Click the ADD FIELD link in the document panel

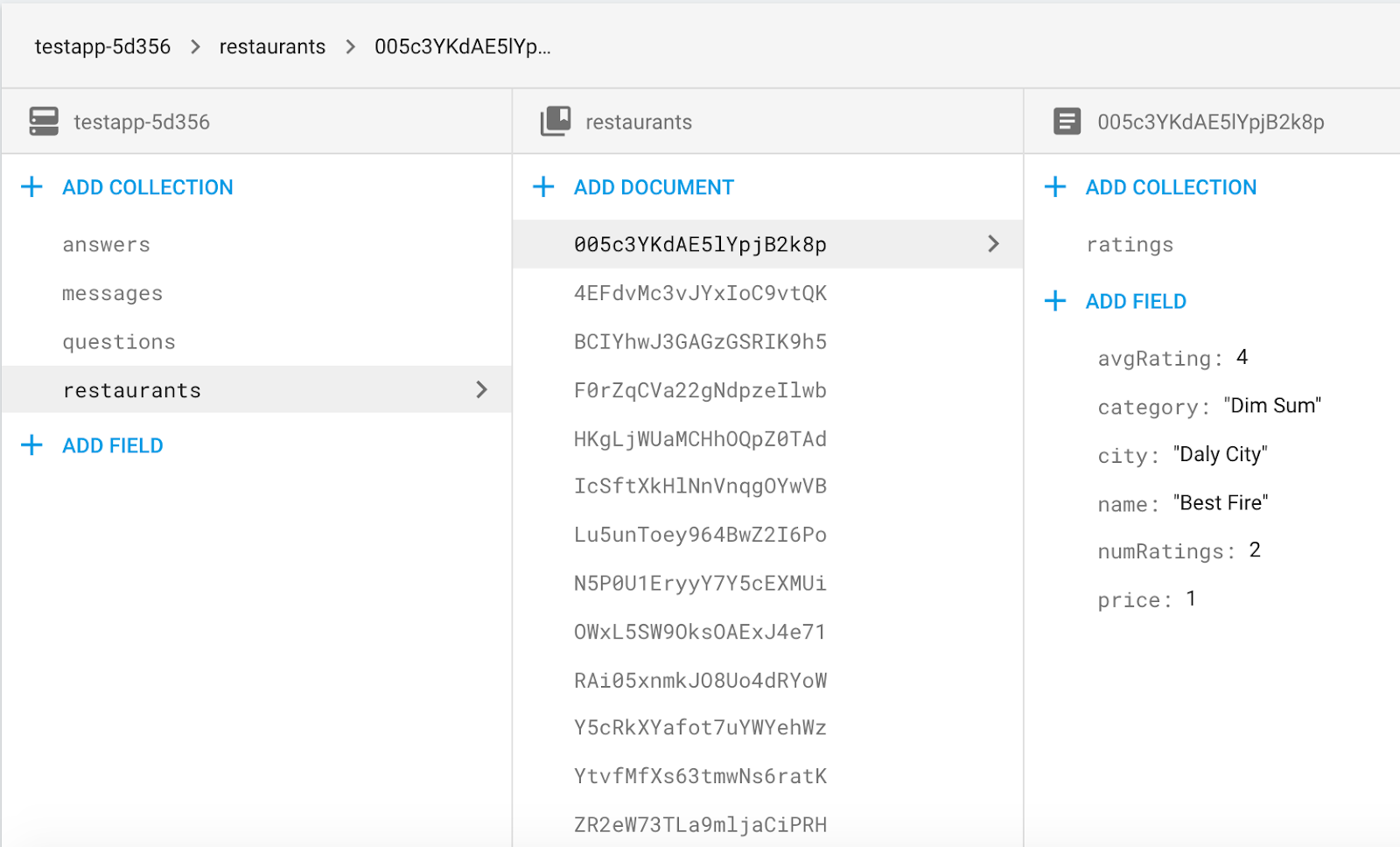[1135, 301]
